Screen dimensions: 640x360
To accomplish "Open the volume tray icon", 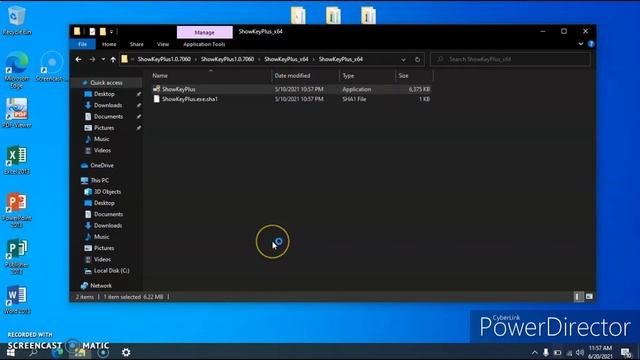I will click(580, 352).
